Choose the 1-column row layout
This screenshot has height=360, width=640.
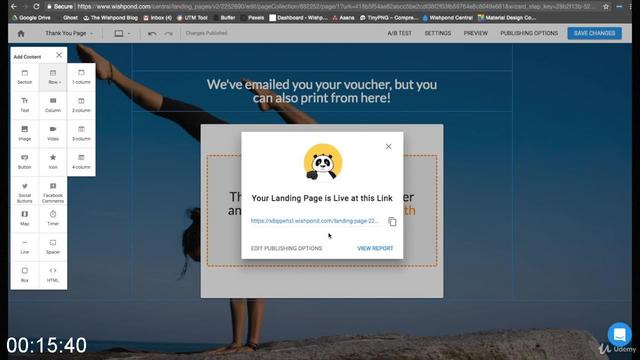click(81, 77)
